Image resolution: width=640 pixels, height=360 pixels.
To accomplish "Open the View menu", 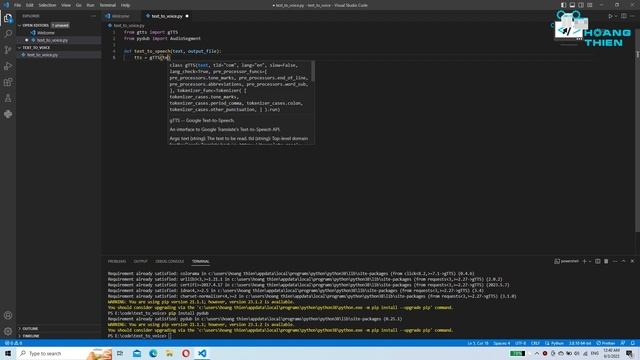I will pyautogui.click(x=66, y=5).
